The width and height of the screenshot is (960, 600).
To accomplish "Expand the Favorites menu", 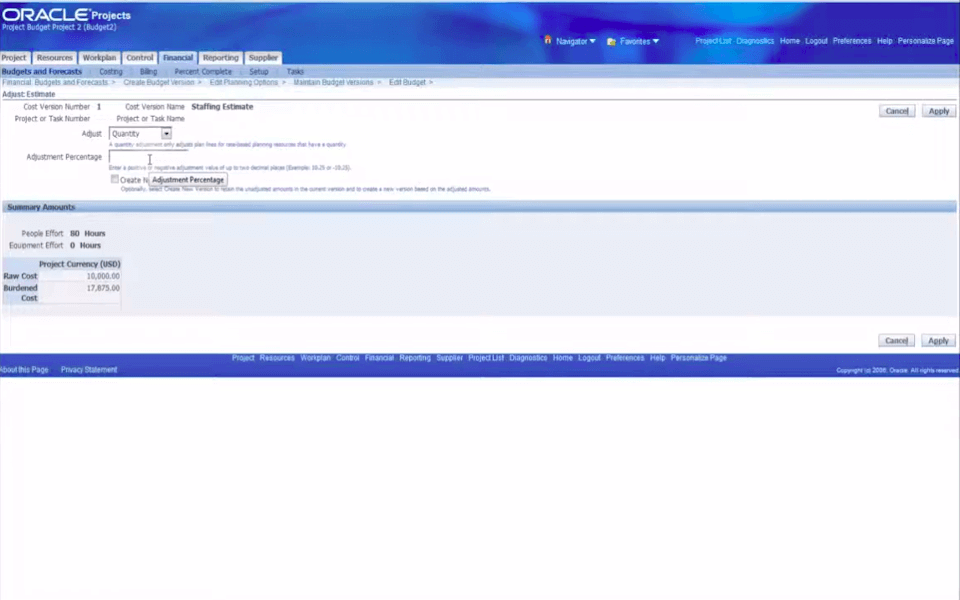I will pos(639,41).
